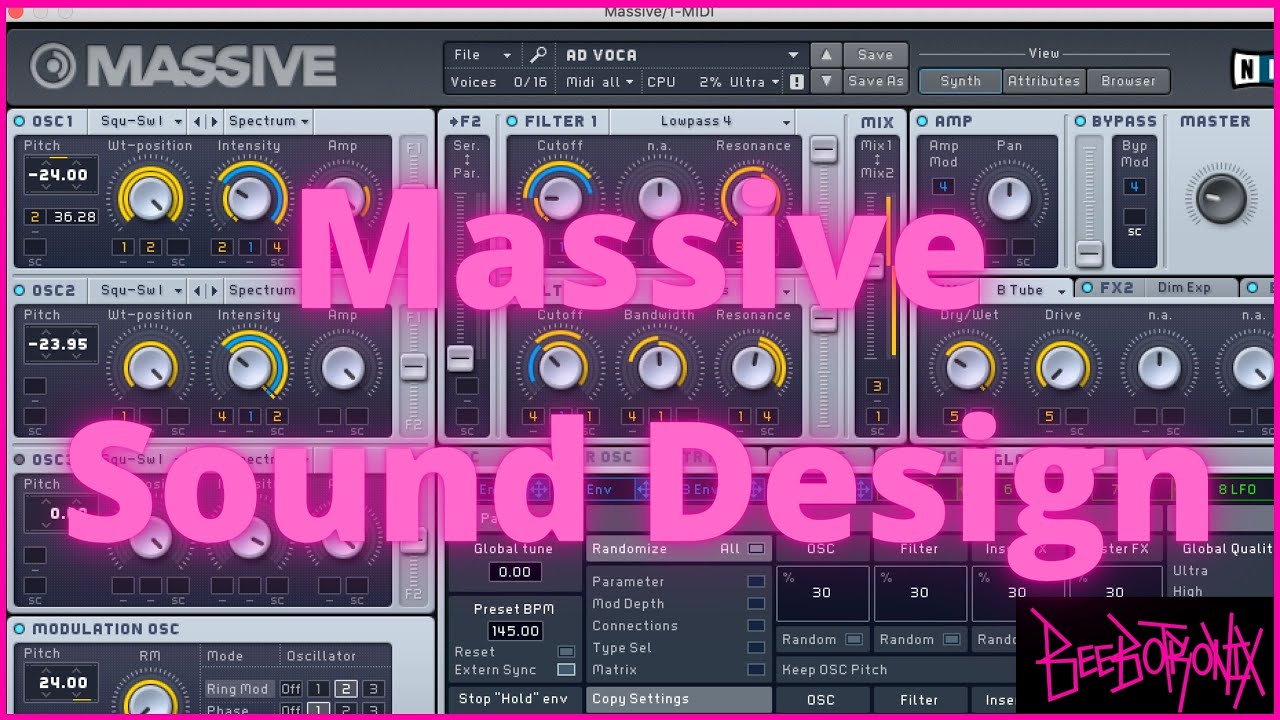The width and height of the screenshot is (1280, 720).
Task: Toggle the Filter 1 power LED
Action: pyautogui.click(x=513, y=122)
